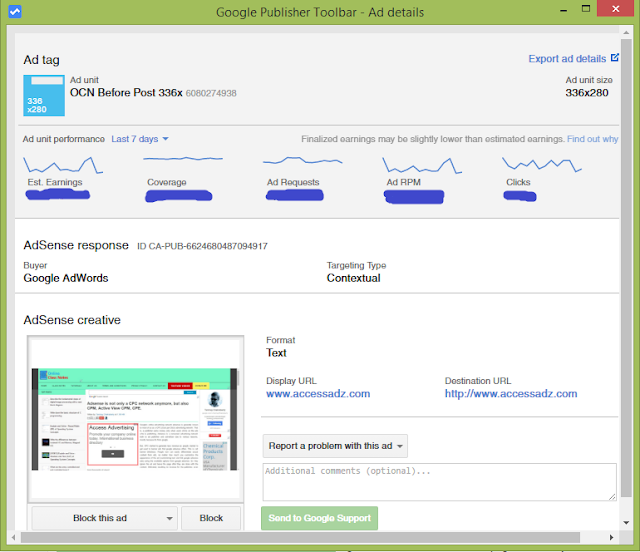Image resolution: width=640 pixels, height=552 pixels.
Task: Maximize the Ad details window
Action: (586, 9)
